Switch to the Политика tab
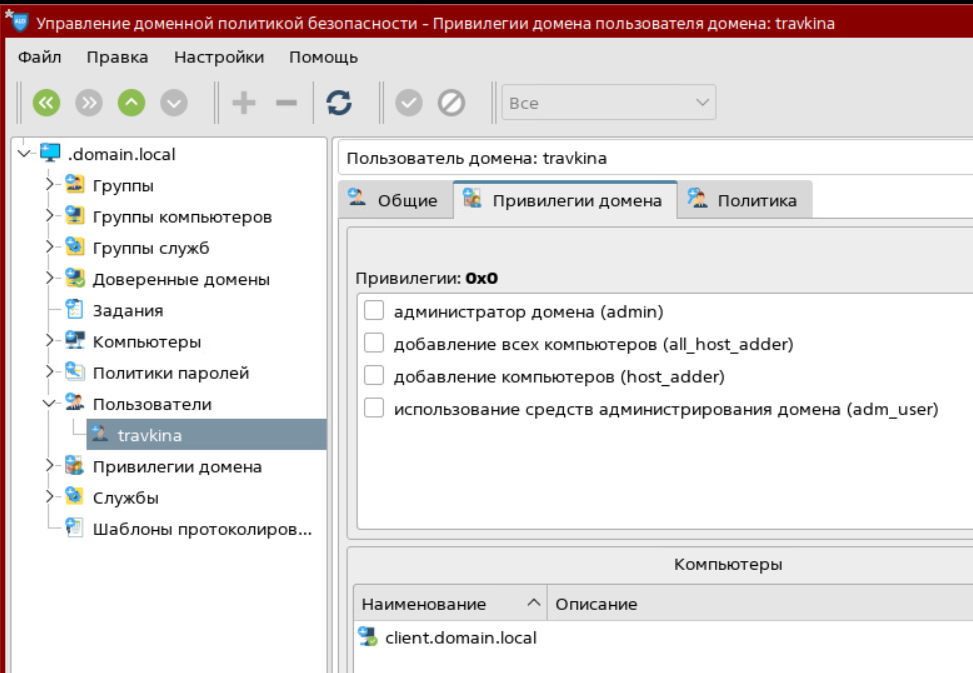The image size is (973, 673). point(744,200)
